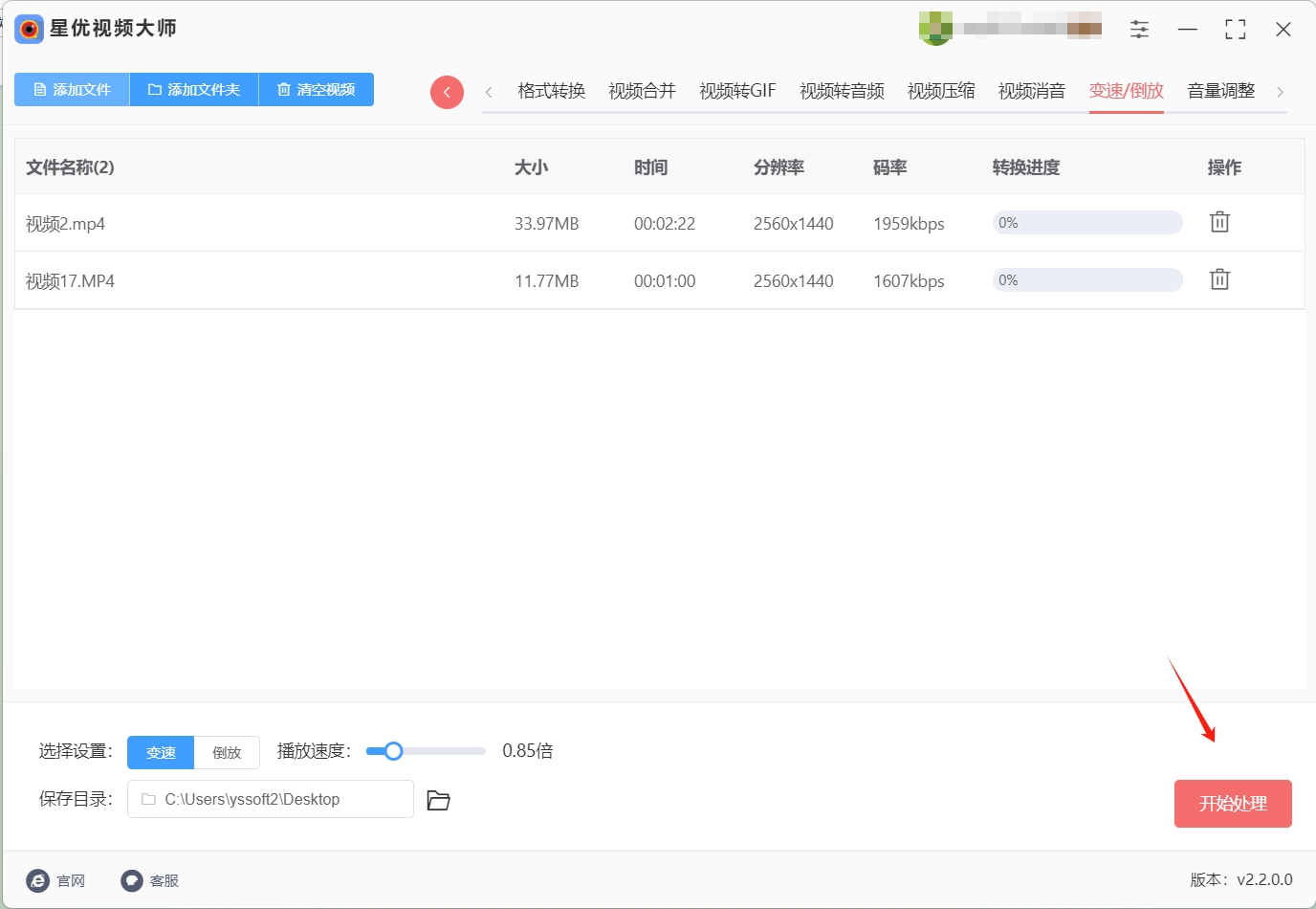Click the 星优视频大师 app logo icon
1316x909 pixels.
[x=30, y=29]
